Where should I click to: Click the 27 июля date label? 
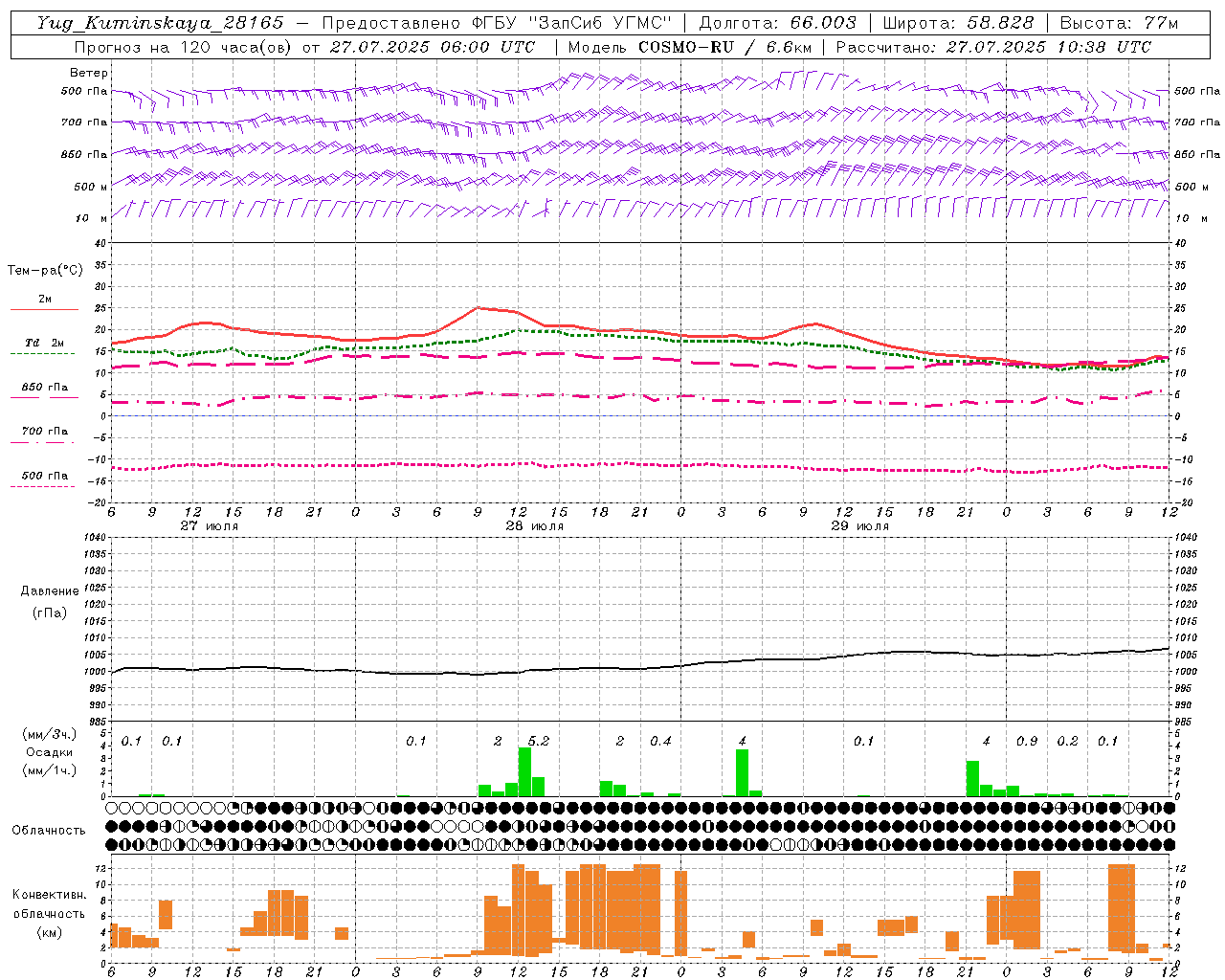click(x=210, y=526)
